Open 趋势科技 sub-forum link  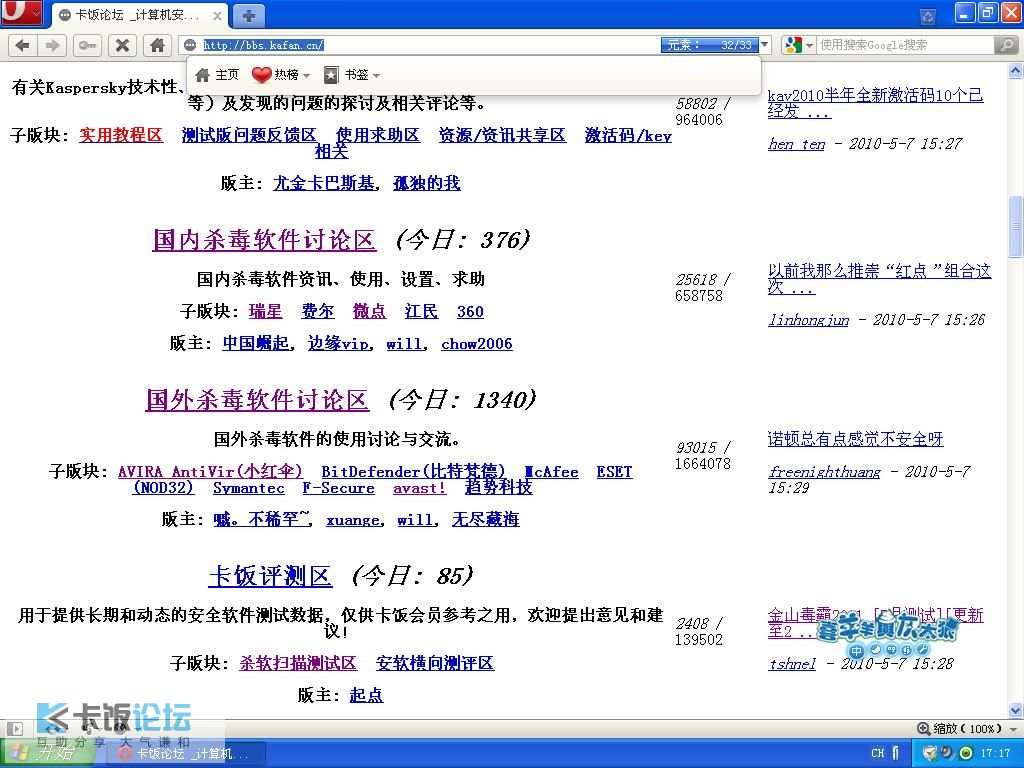point(499,487)
